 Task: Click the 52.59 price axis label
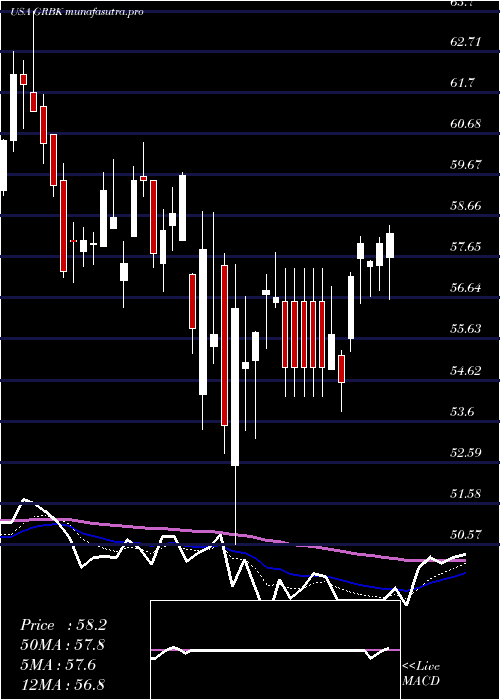(x=467, y=452)
